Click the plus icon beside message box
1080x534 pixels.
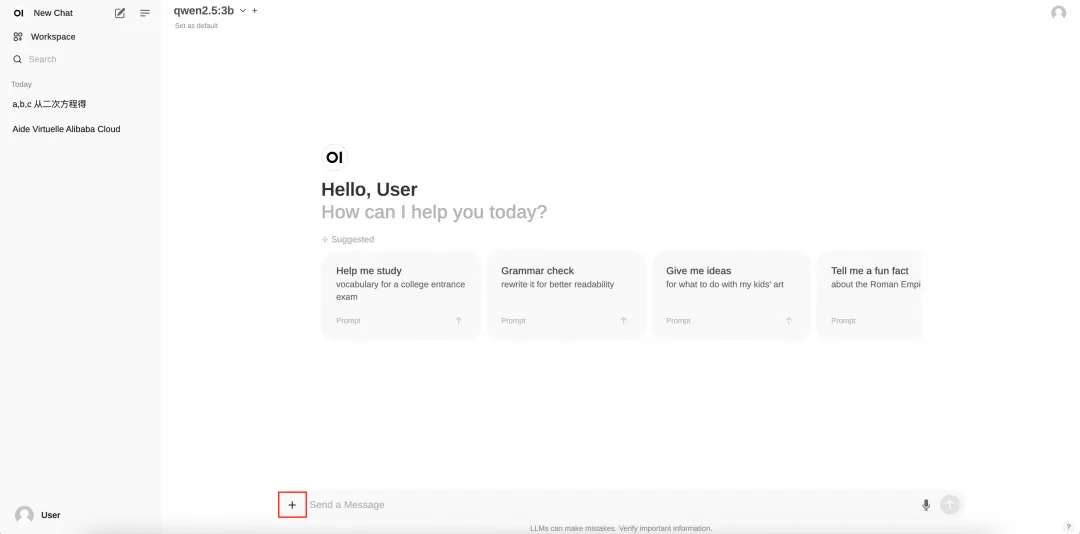coord(292,505)
